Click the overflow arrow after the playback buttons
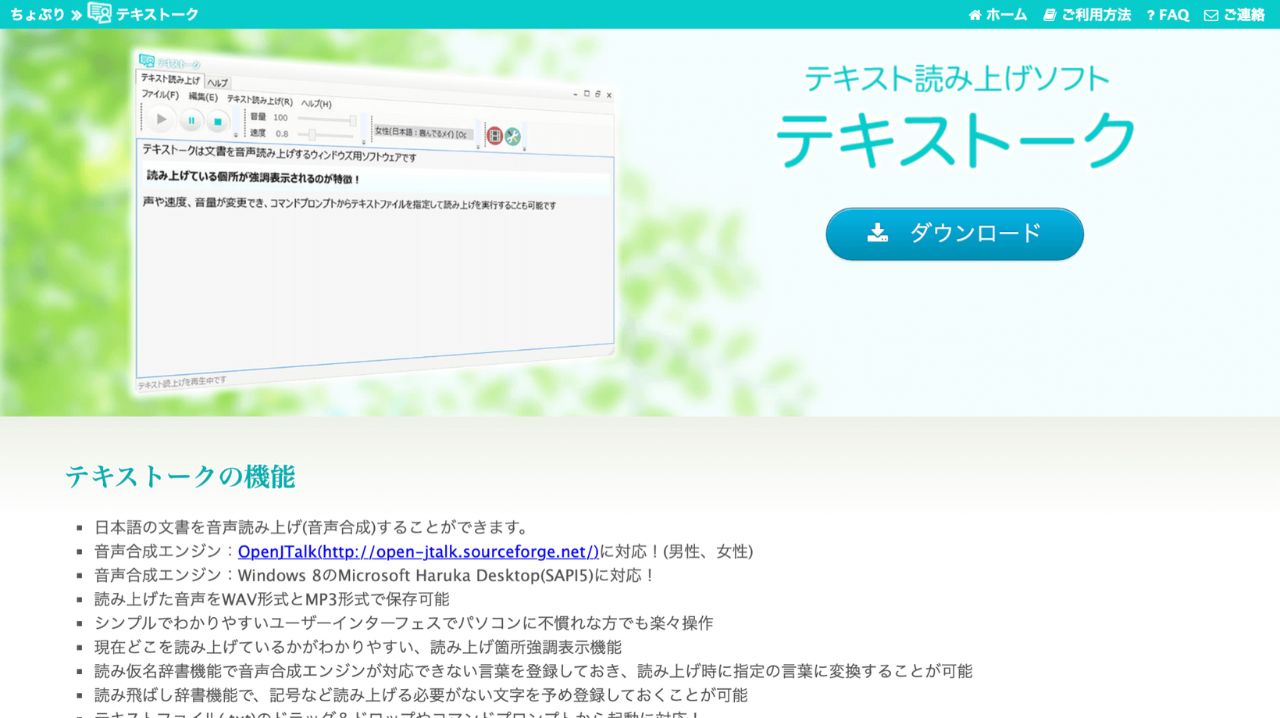This screenshot has height=718, width=1280. click(x=236, y=134)
